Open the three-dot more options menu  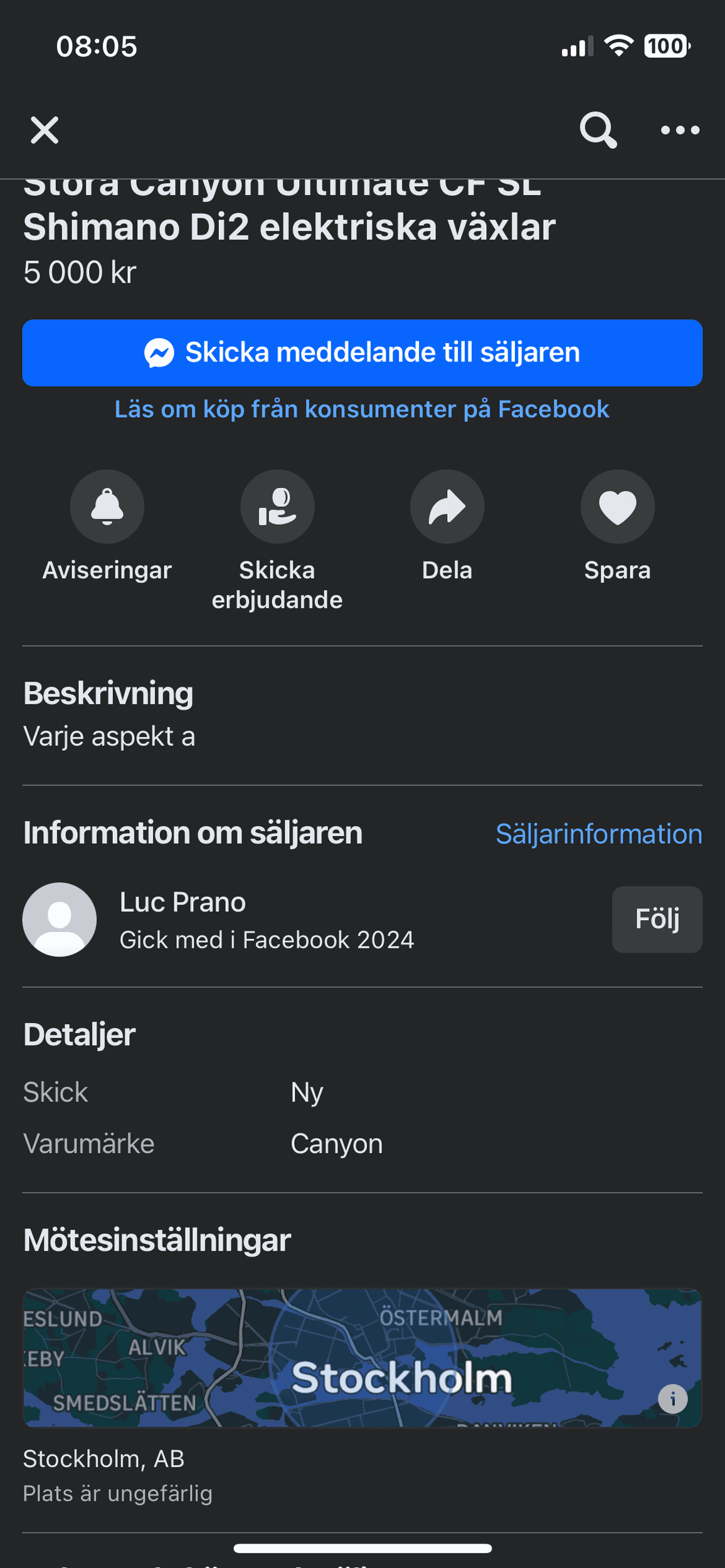(680, 130)
